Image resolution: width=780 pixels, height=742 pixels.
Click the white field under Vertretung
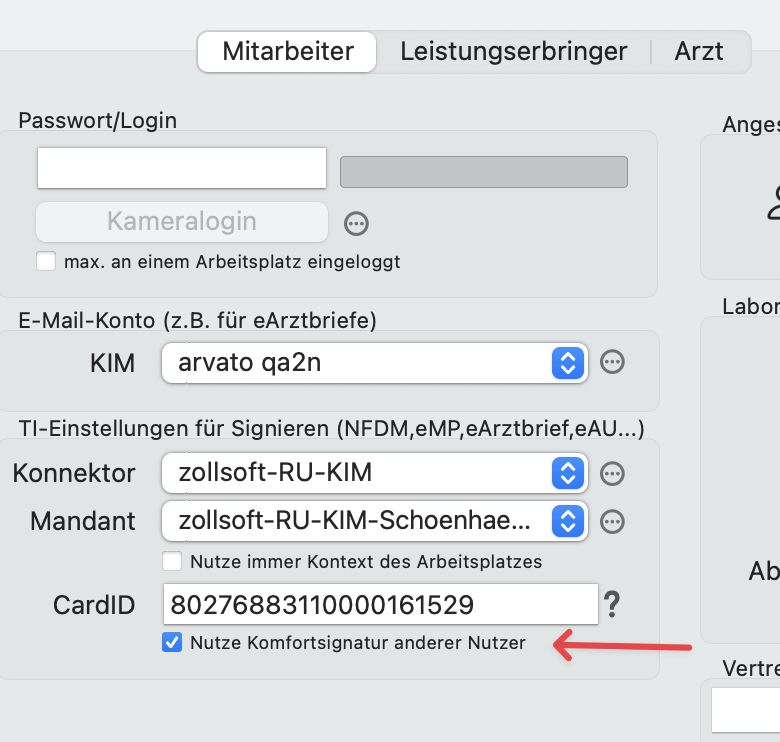[x=746, y=710]
